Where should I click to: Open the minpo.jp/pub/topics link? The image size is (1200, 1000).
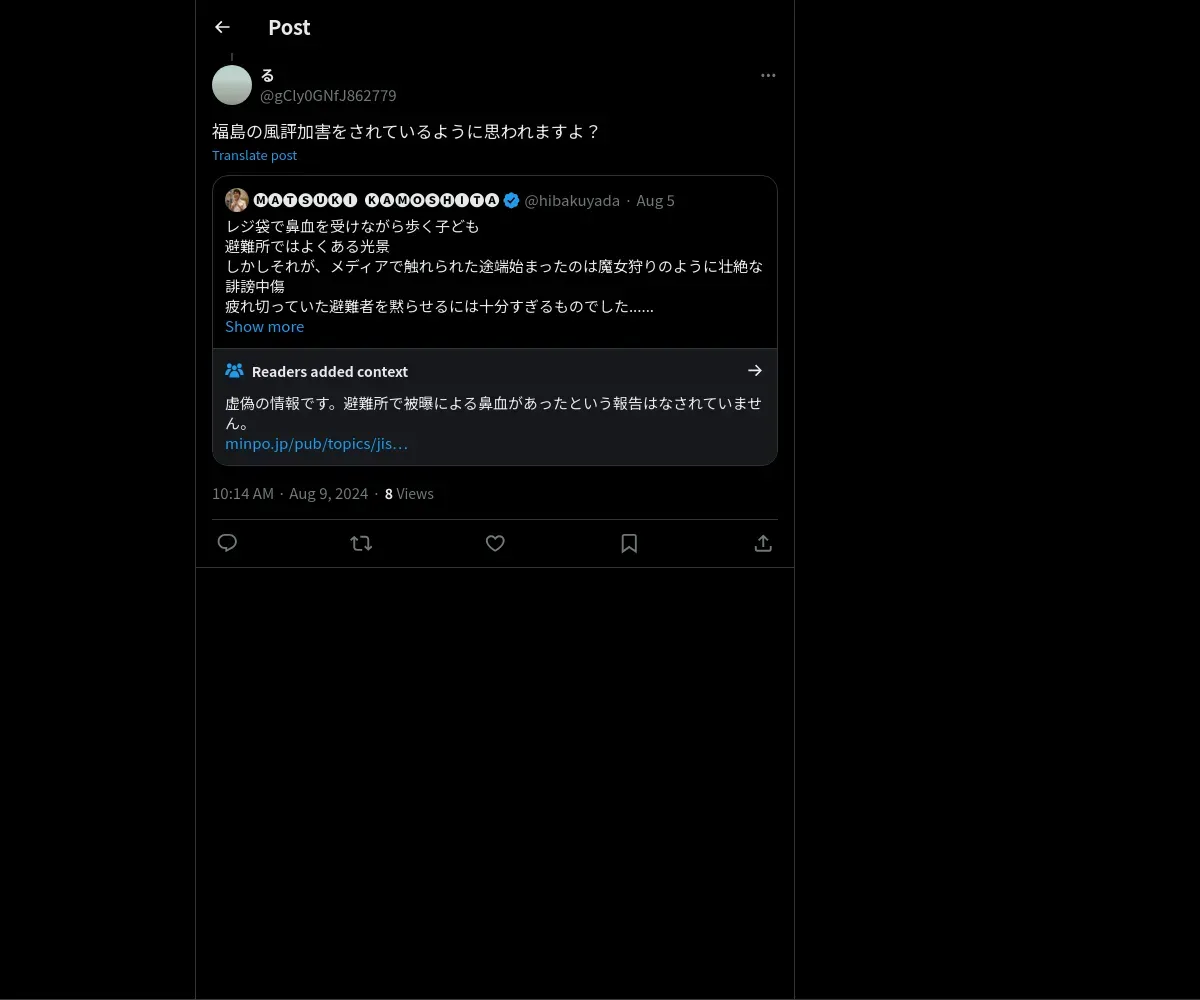tap(316, 443)
